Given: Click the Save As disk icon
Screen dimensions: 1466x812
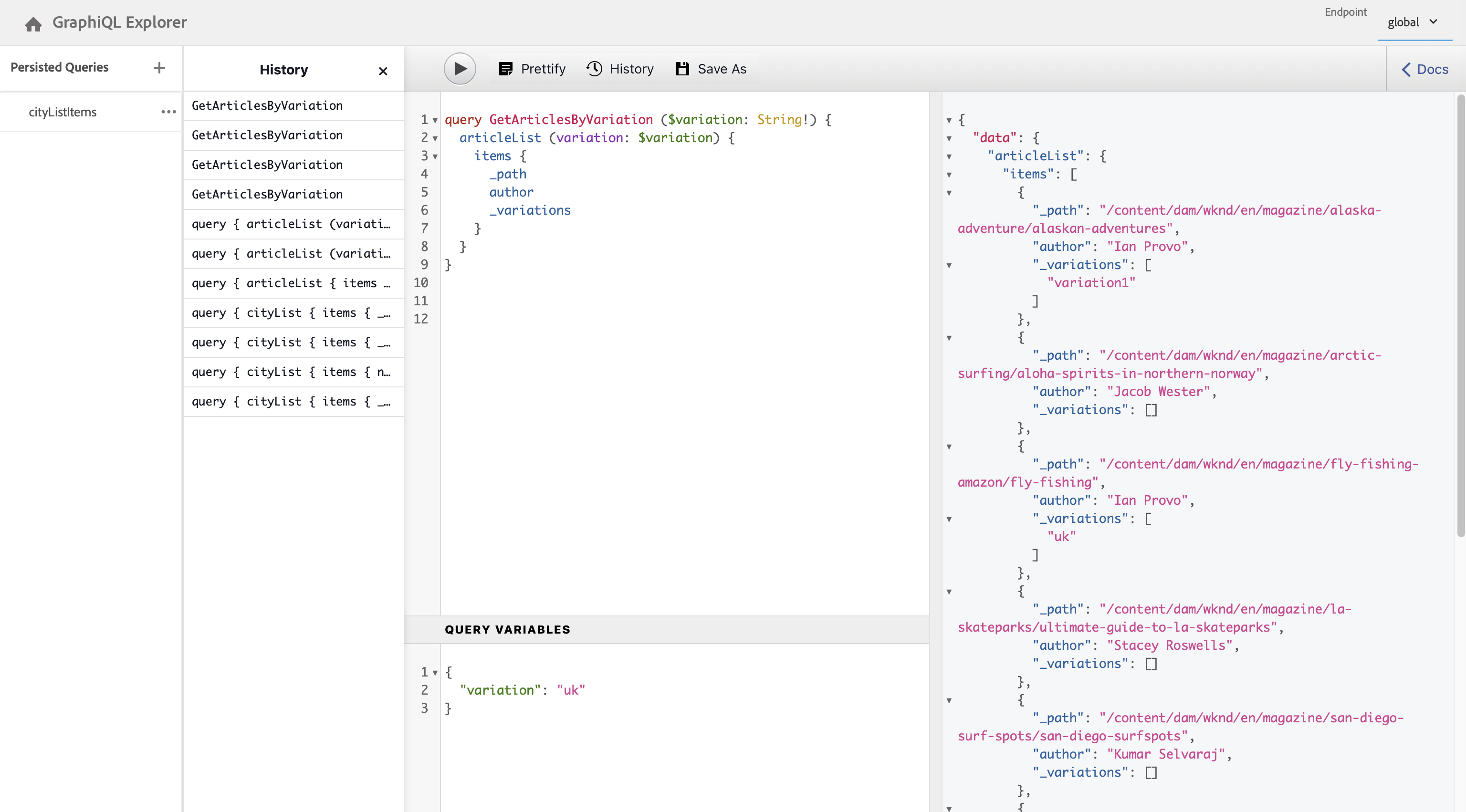Looking at the screenshot, I should click(682, 69).
